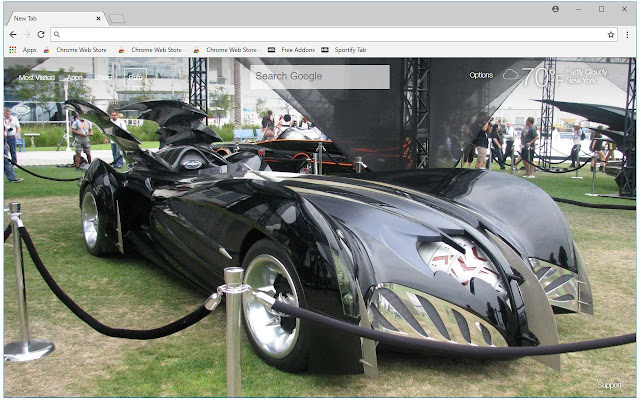This screenshot has width=640, height=400.
Task: Open a new tab with the tab-strip button
Action: point(117,18)
